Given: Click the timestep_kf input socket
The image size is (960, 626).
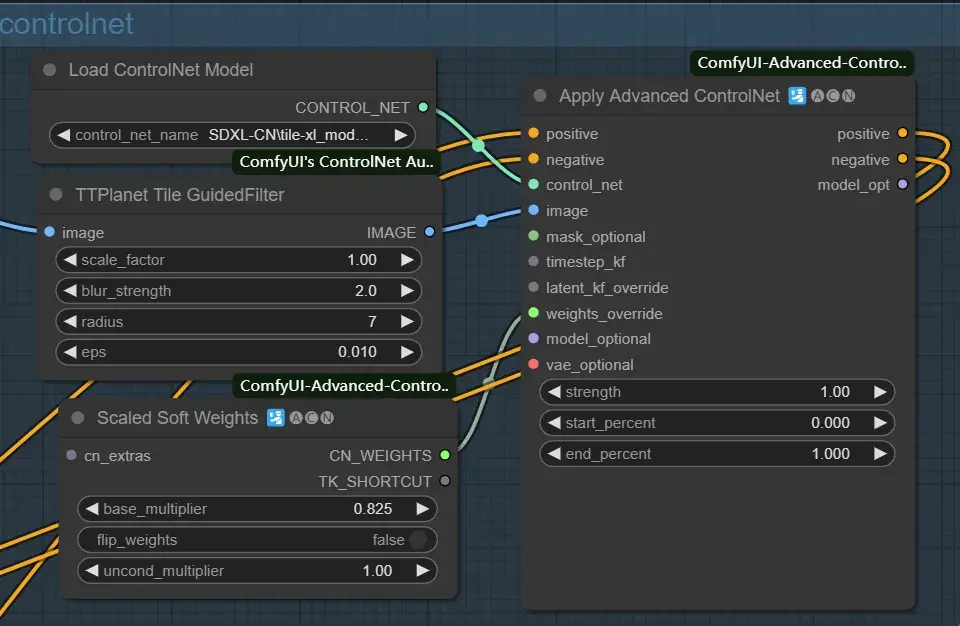Looking at the screenshot, I should 533,261.
